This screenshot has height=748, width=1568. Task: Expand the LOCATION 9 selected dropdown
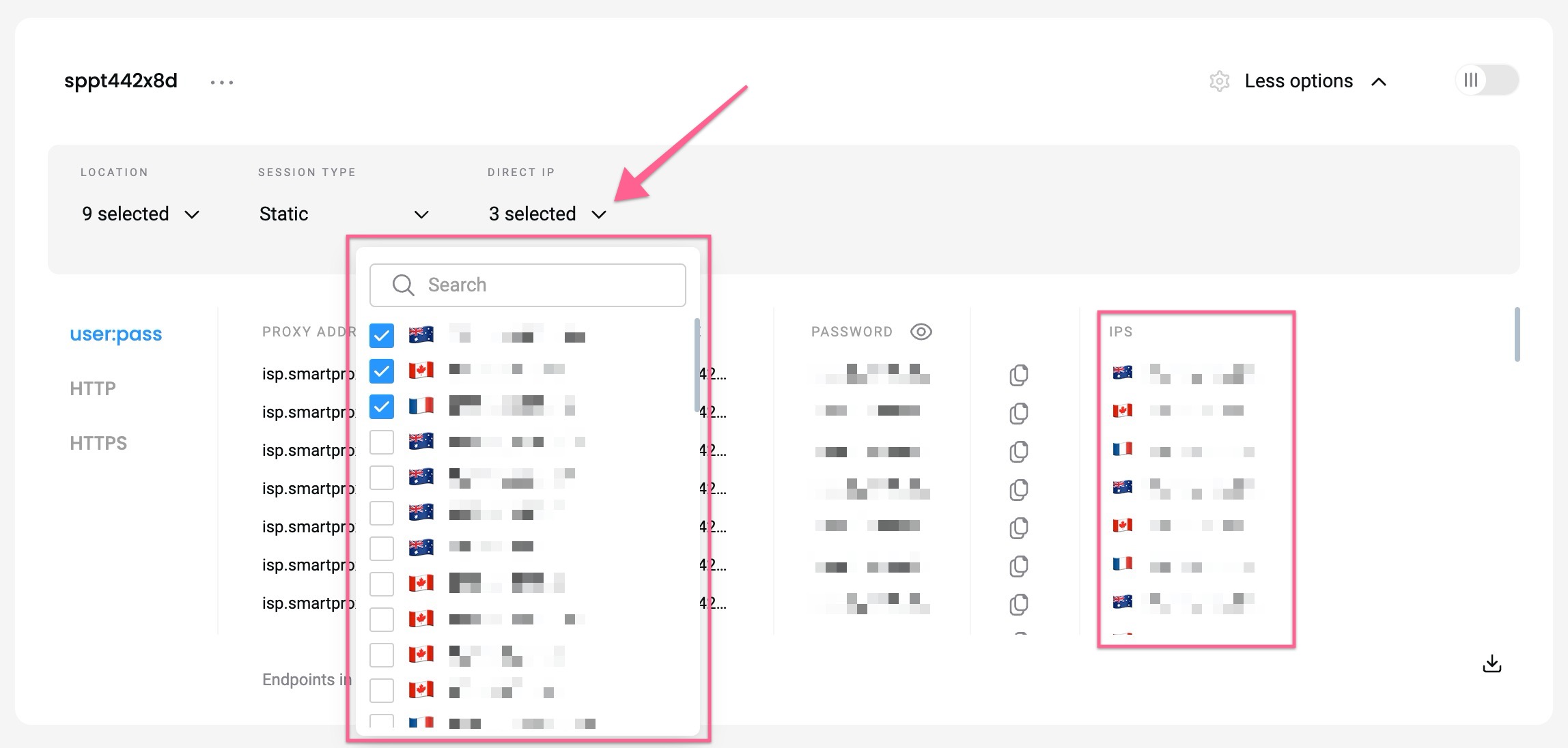click(x=140, y=213)
